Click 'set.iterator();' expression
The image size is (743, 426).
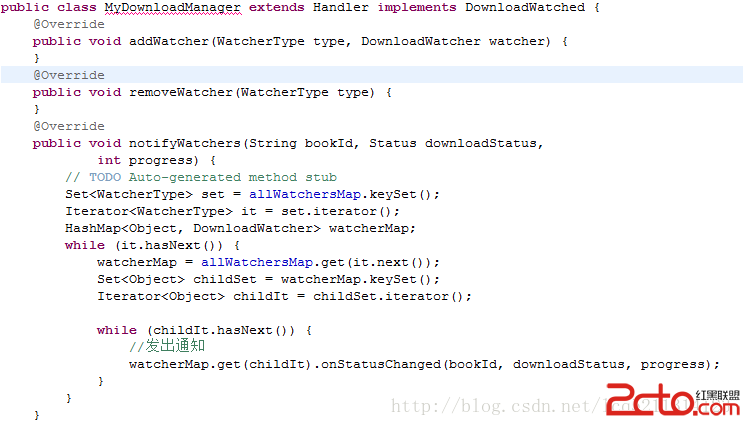[340, 211]
